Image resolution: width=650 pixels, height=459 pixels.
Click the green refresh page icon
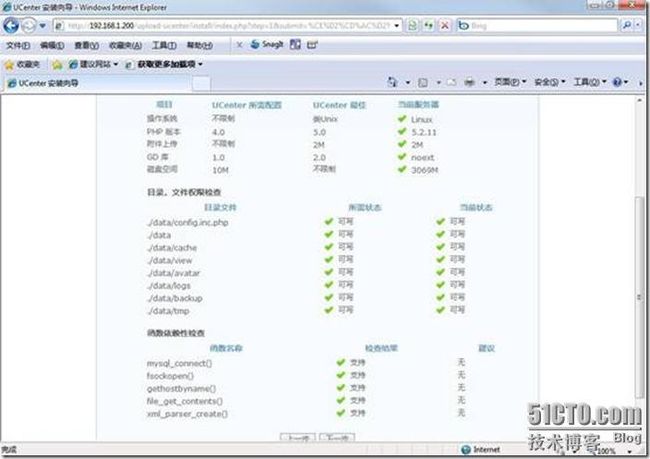428,26
